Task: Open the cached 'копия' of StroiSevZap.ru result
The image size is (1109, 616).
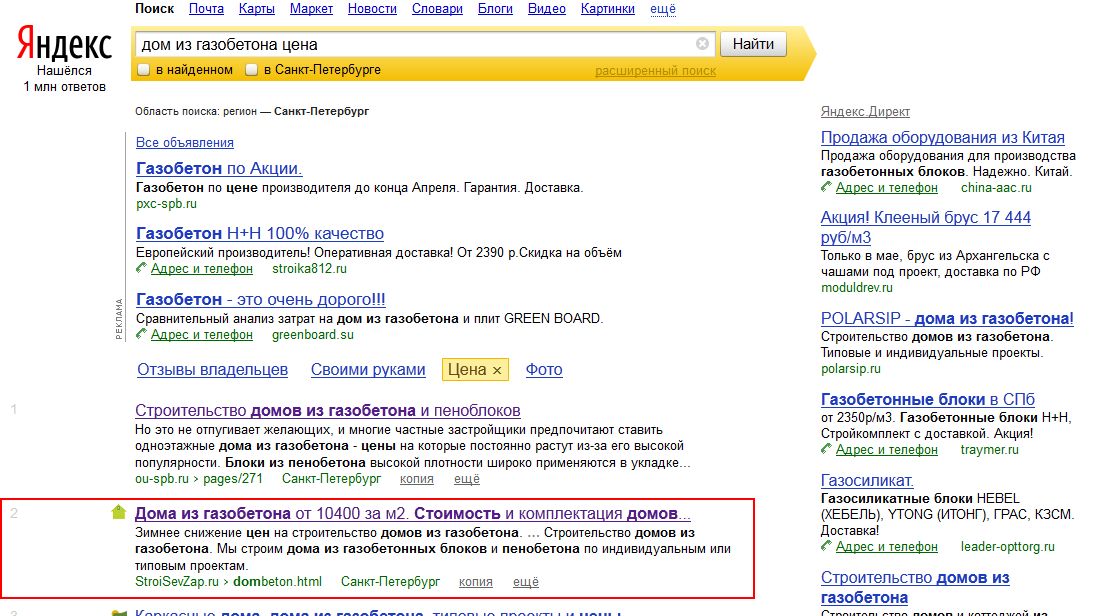Action: (475, 581)
